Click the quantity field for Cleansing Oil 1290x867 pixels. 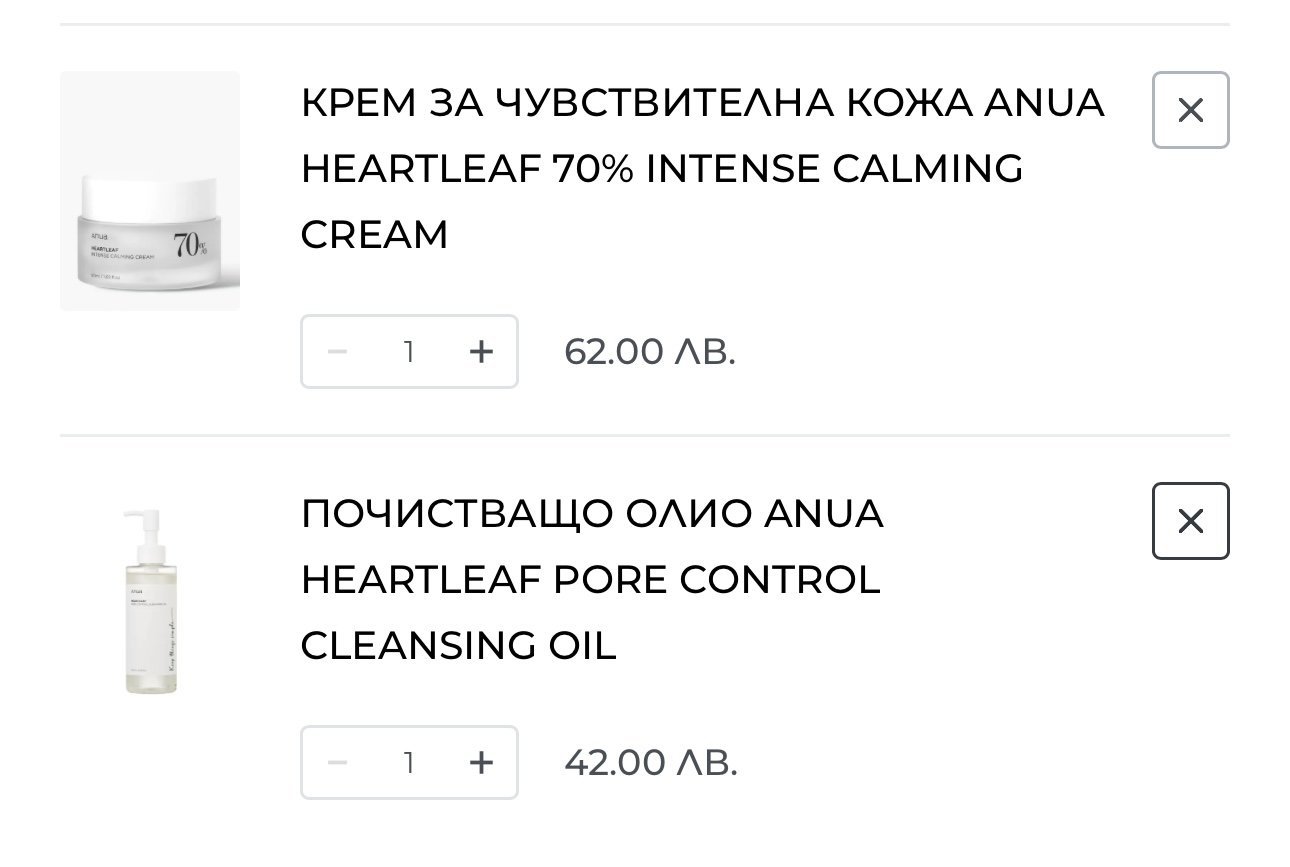pos(409,763)
